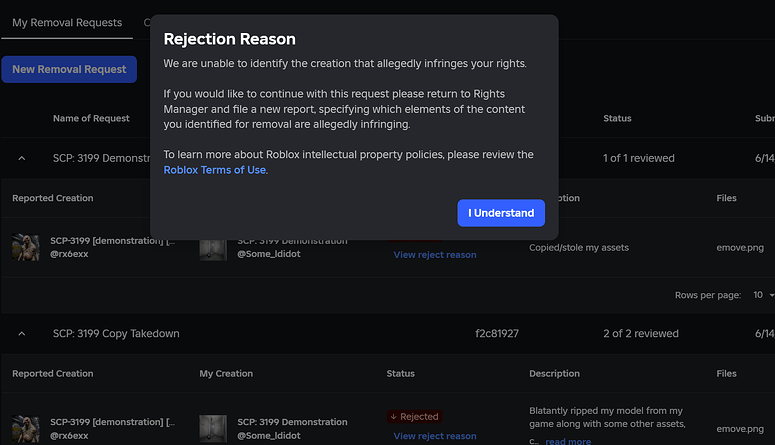The width and height of the screenshot is (775, 445).
Task: Click the Status column header at top
Action: tap(617, 118)
